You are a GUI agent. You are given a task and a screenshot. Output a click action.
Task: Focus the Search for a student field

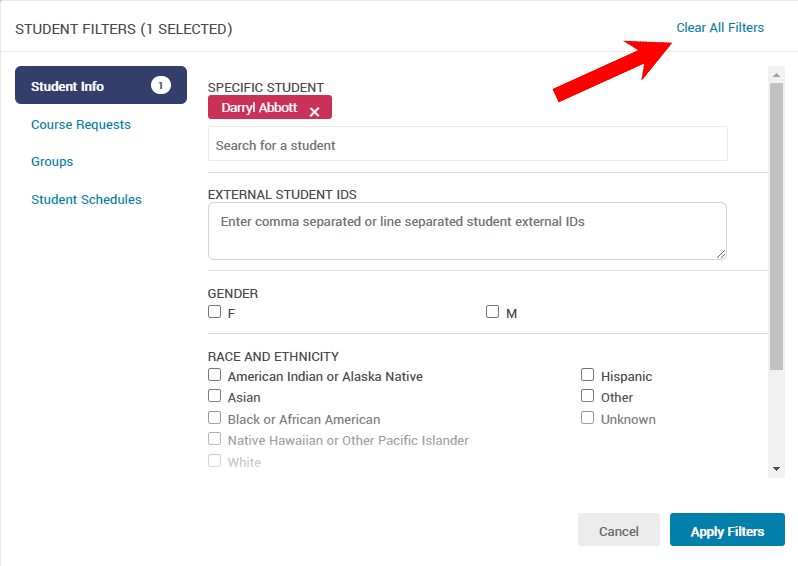point(467,145)
